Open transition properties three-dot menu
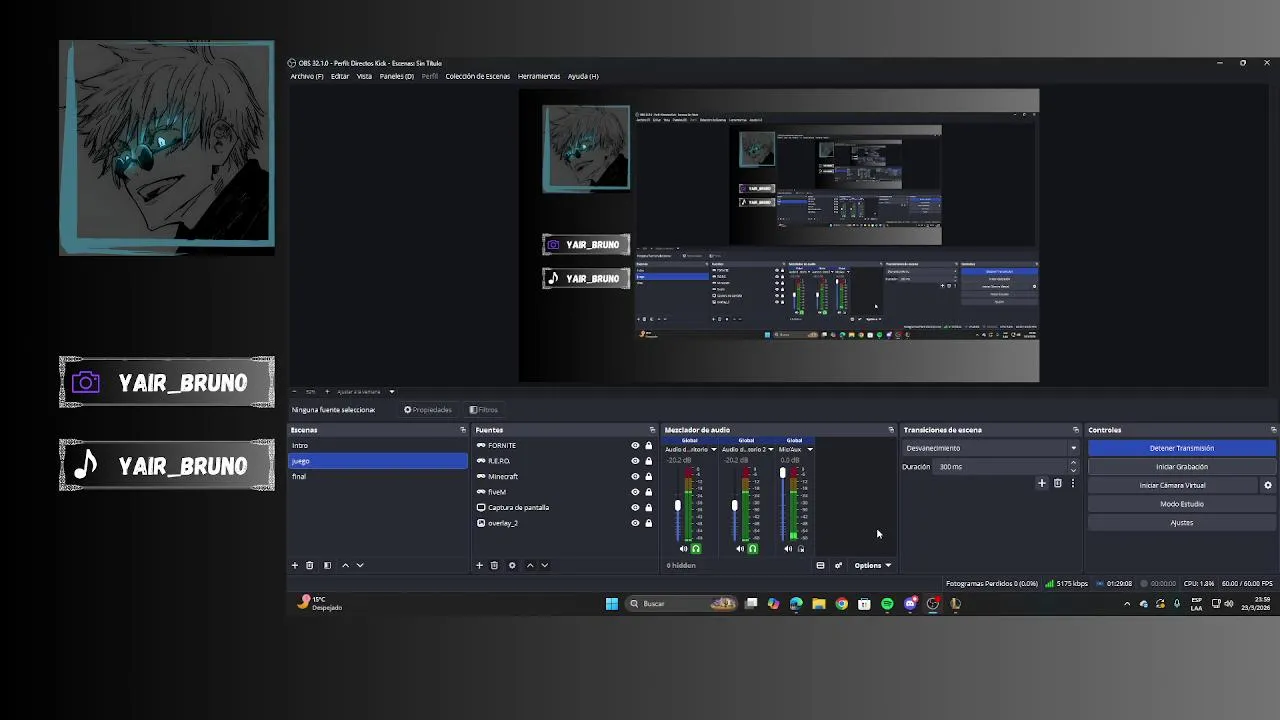The image size is (1280, 720). click(1073, 483)
